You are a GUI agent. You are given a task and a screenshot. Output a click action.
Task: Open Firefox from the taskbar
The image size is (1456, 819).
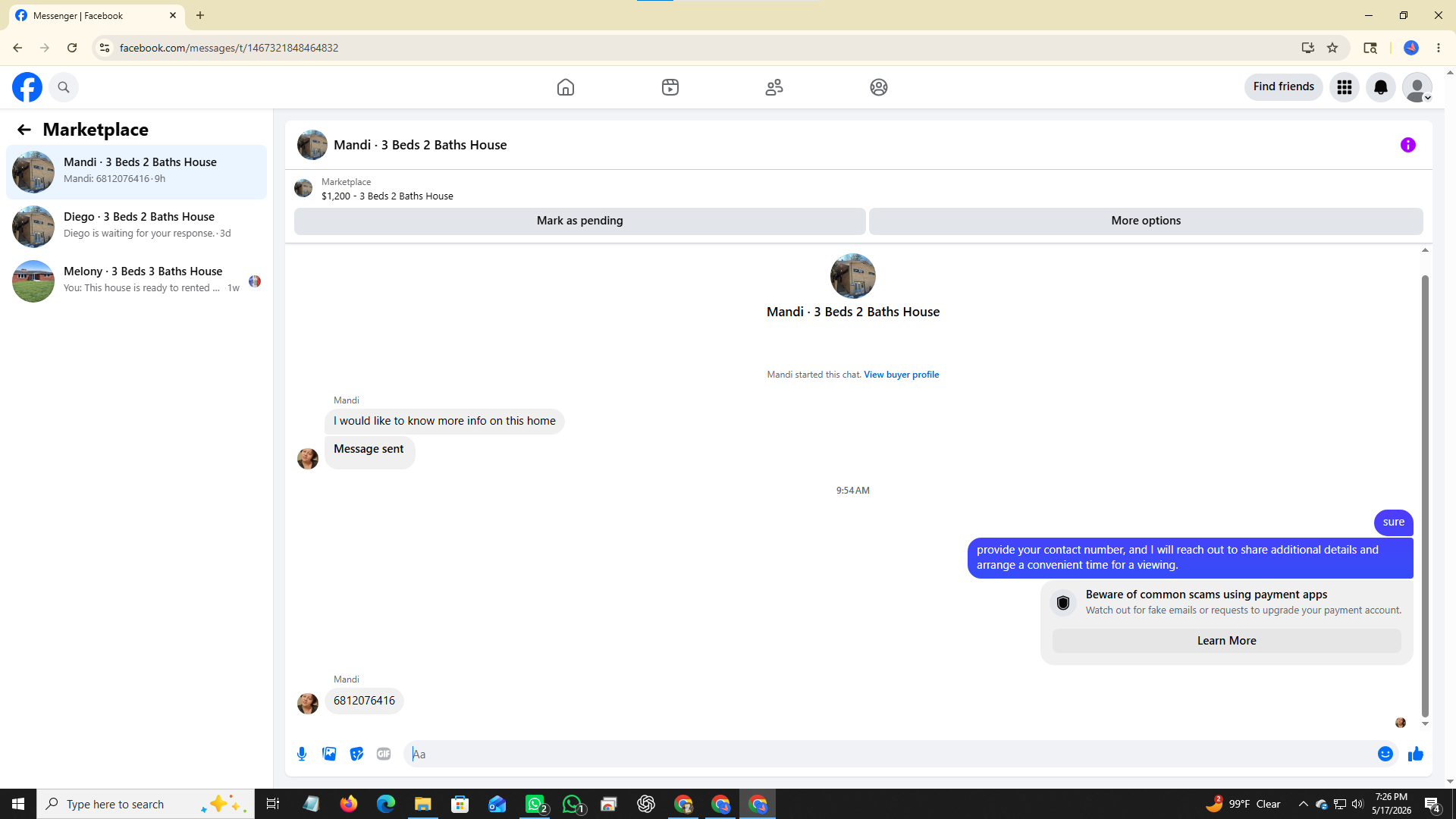click(x=349, y=804)
